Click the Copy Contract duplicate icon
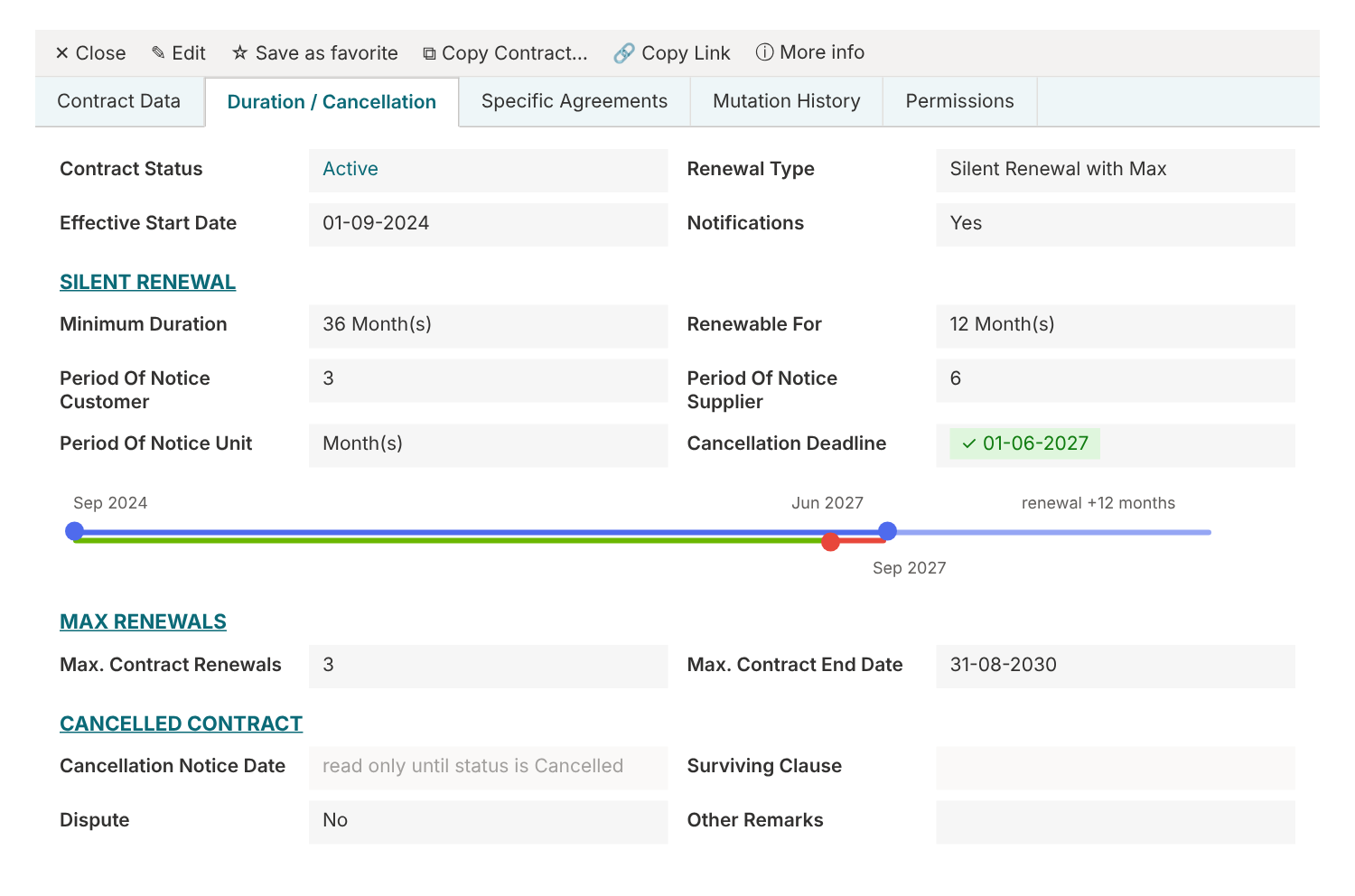 click(x=429, y=54)
